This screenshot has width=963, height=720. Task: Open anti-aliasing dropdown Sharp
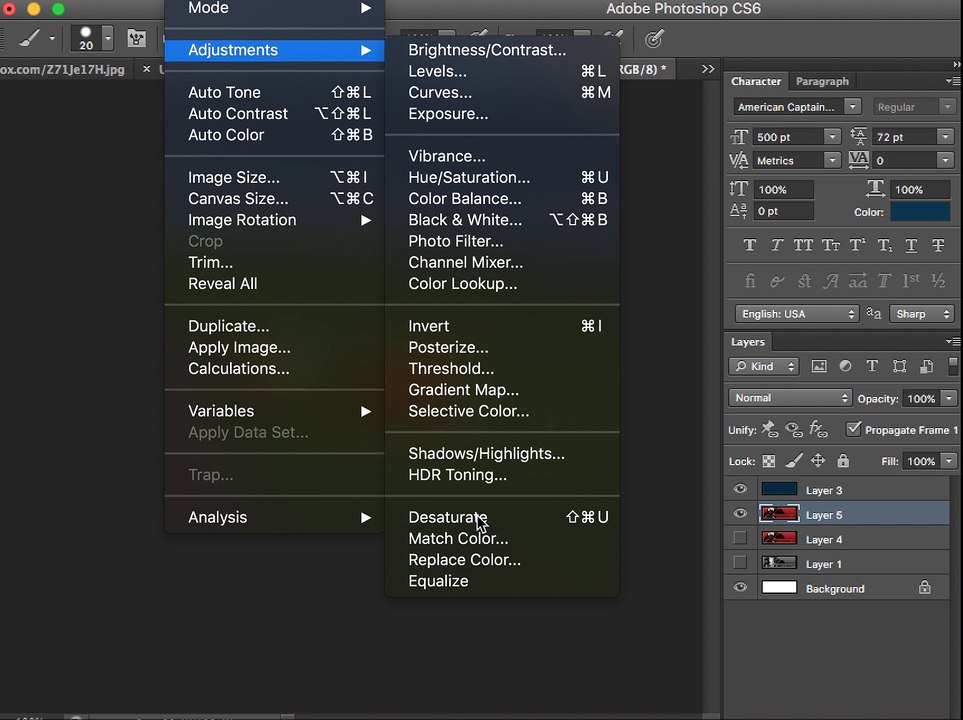(922, 314)
